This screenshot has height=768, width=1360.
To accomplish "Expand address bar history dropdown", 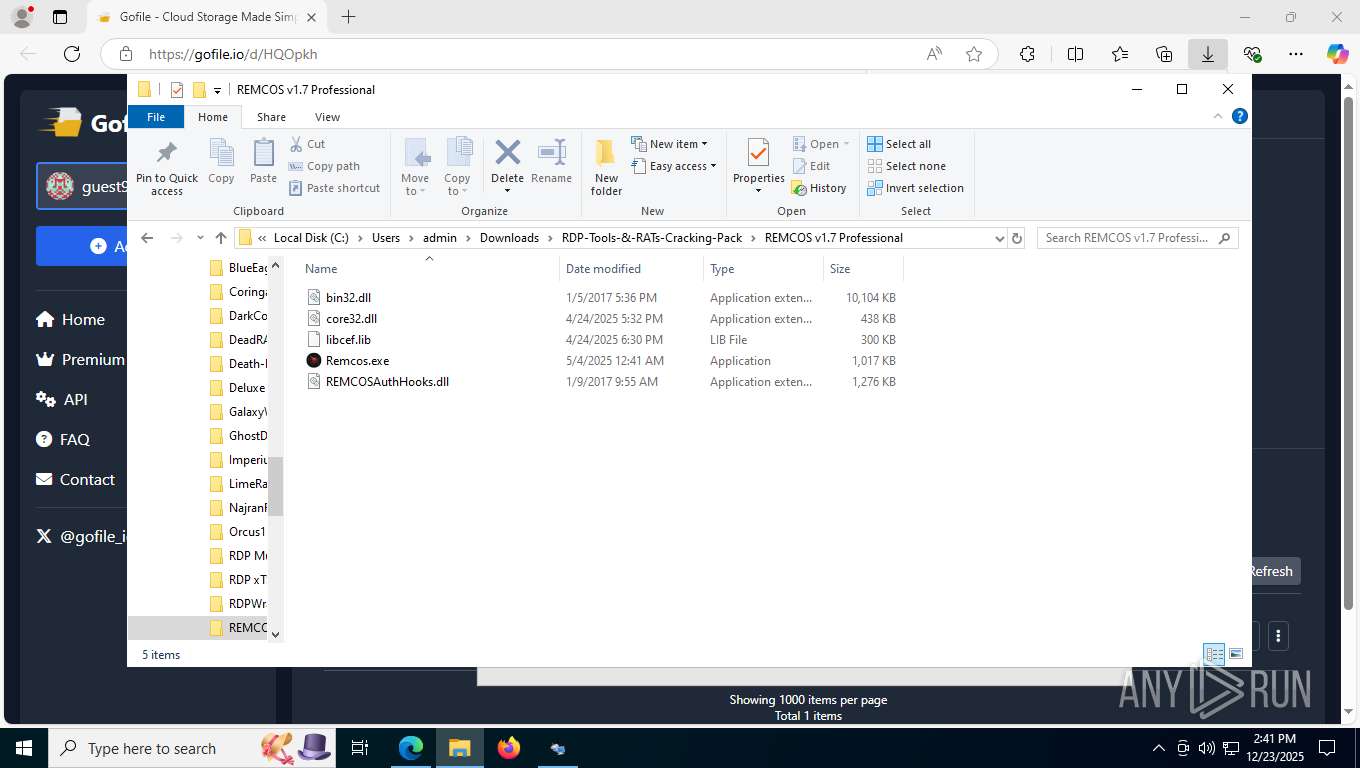I will 999,238.
